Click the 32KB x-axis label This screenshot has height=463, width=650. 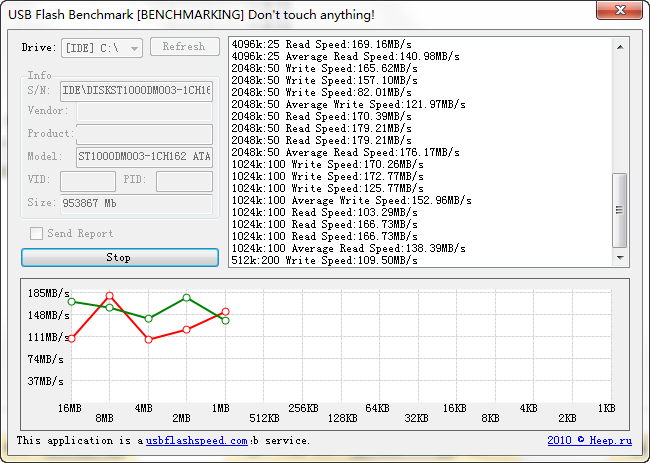(416, 419)
